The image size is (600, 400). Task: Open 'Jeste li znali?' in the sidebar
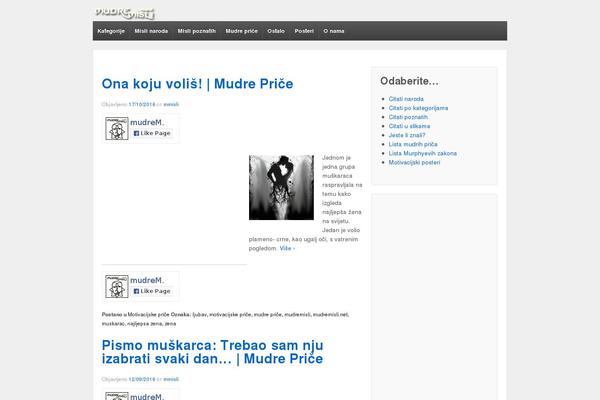coord(407,135)
